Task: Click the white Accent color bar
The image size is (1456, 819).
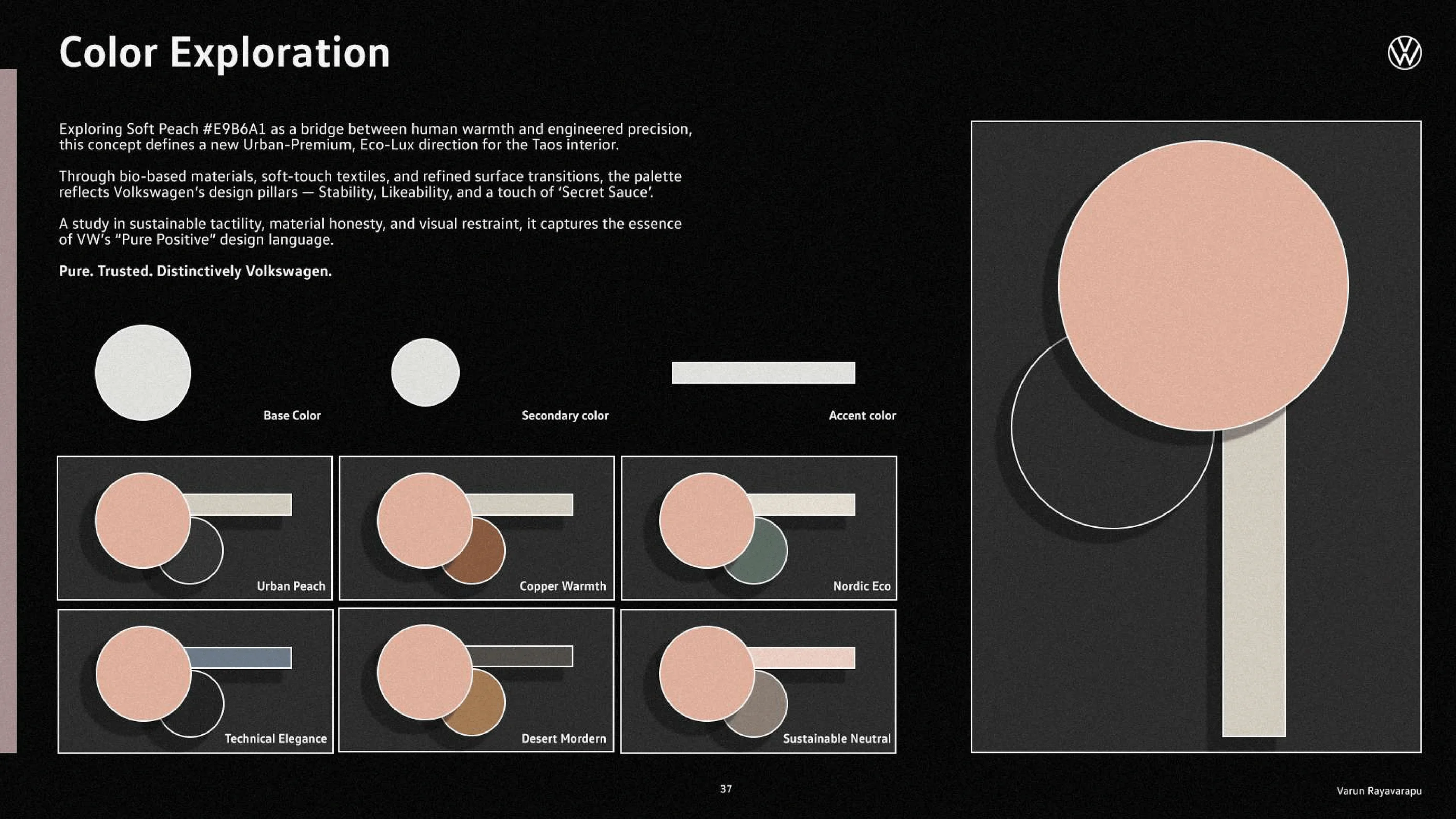Action: [x=763, y=372]
